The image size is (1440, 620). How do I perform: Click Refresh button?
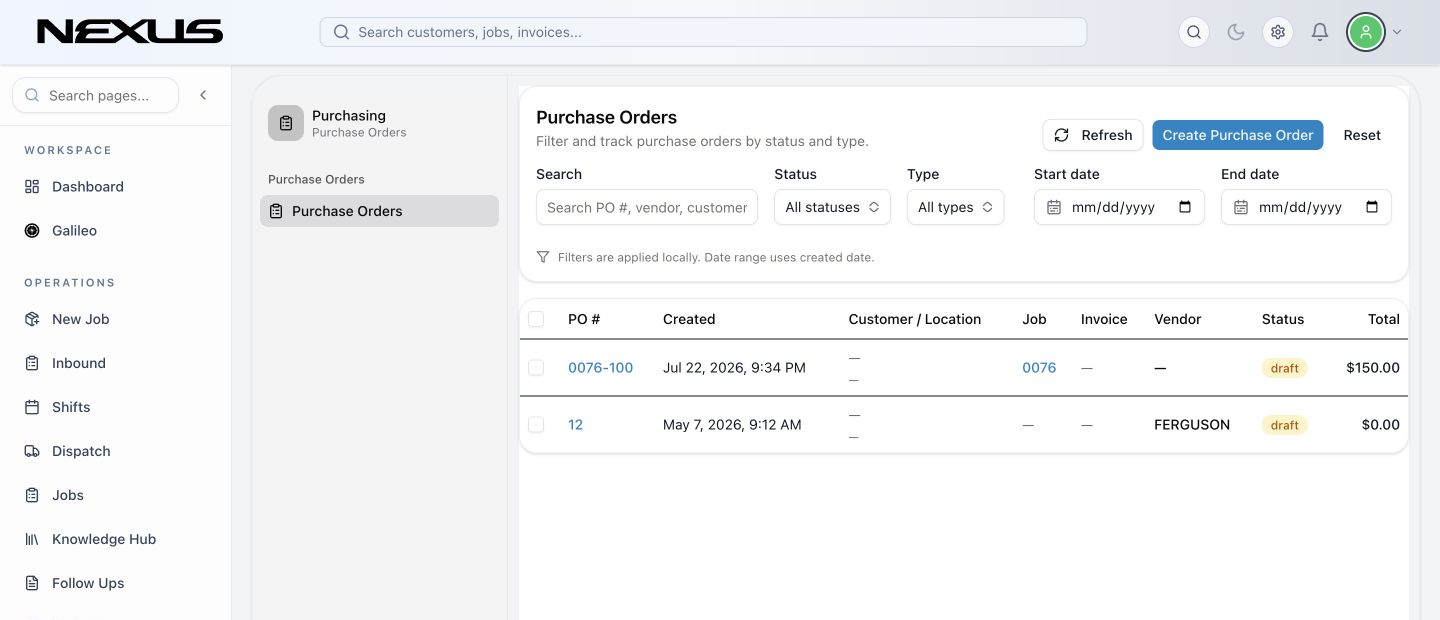point(1093,135)
